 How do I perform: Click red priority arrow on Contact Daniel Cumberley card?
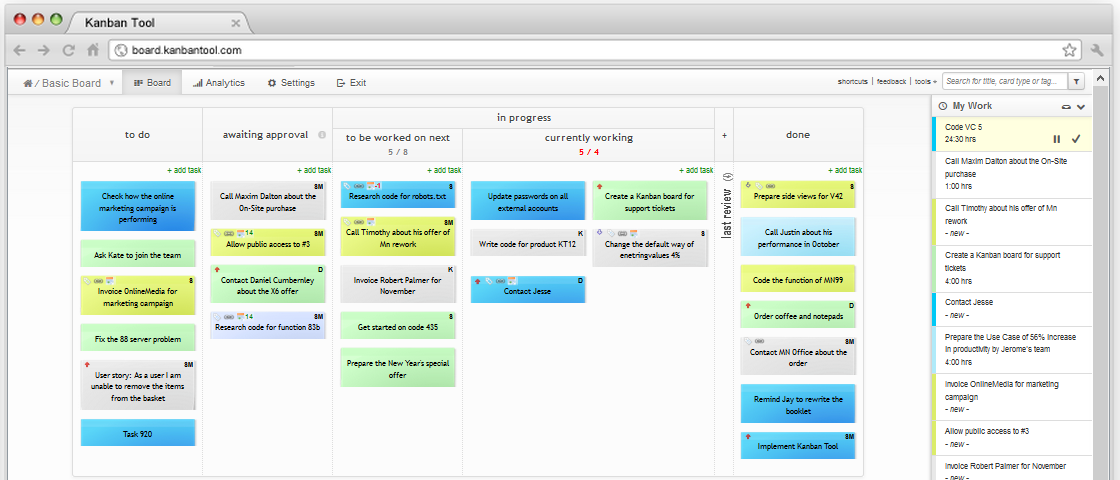pos(216,270)
